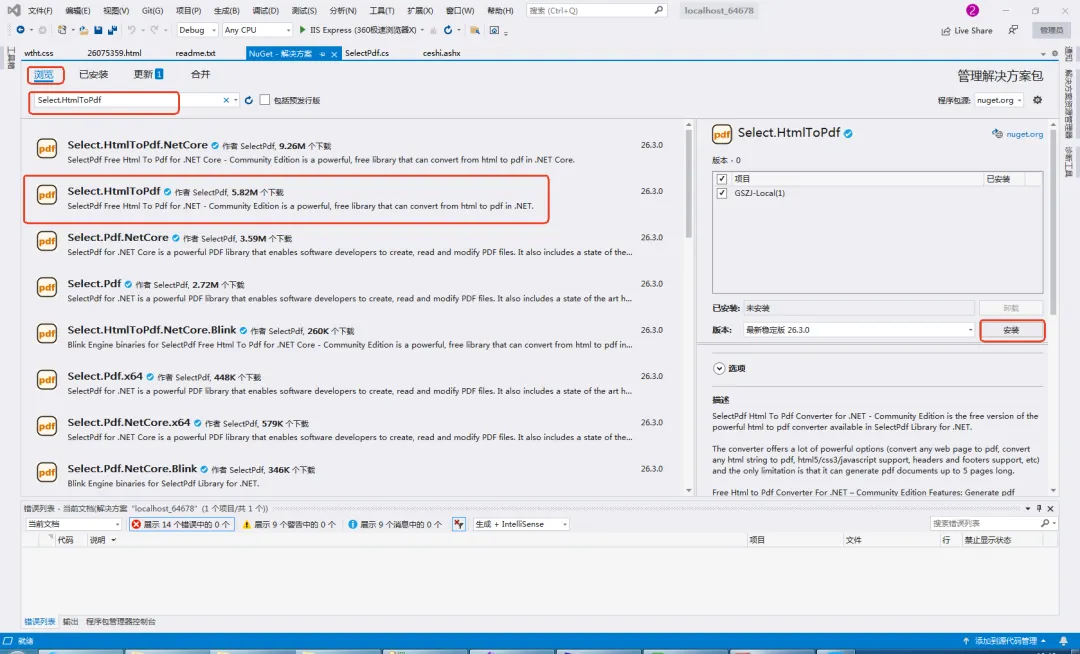1080x654 pixels.
Task: Pin the NuGet solution tab
Action: coord(322,54)
